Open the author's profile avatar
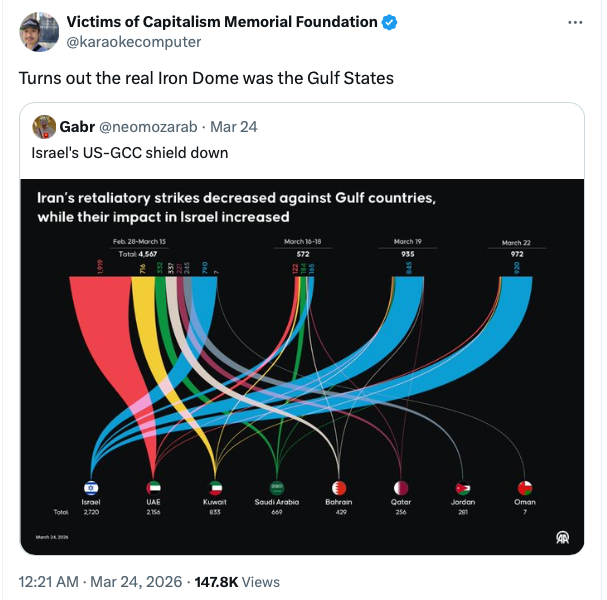The height and width of the screenshot is (600, 607). [39, 32]
